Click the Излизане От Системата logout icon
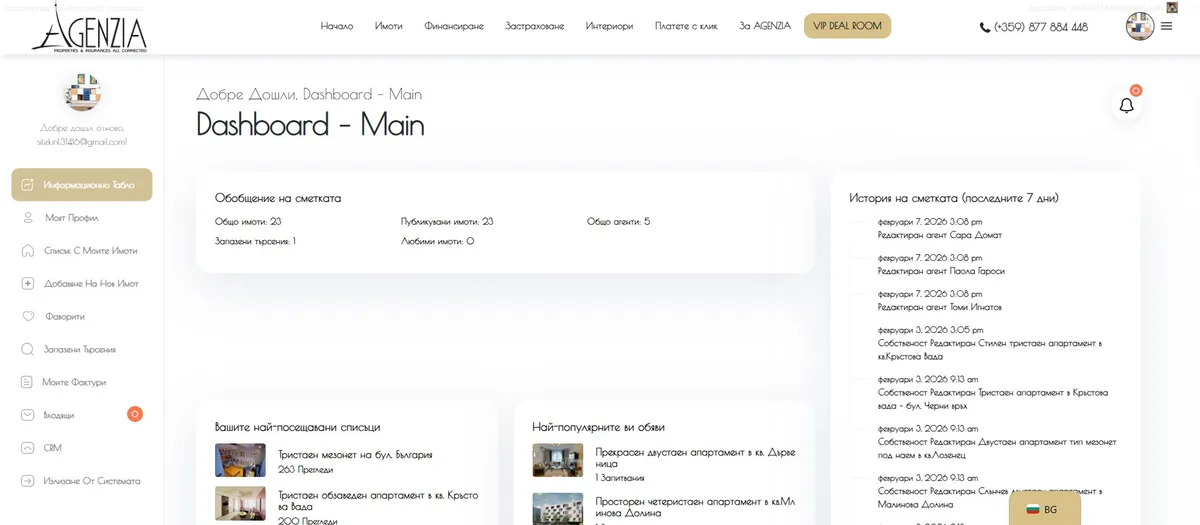1200x525 pixels. [x=27, y=481]
